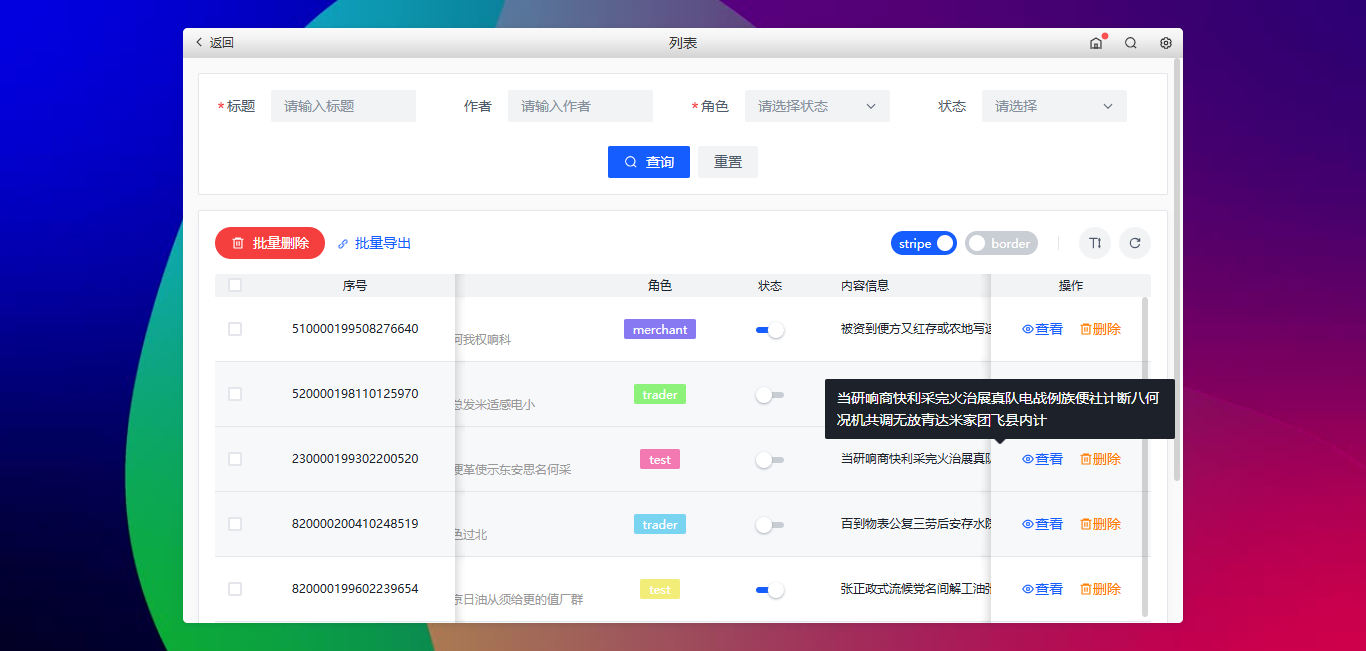Toggle status switch in row 230000199302200520

pyautogui.click(x=770, y=460)
